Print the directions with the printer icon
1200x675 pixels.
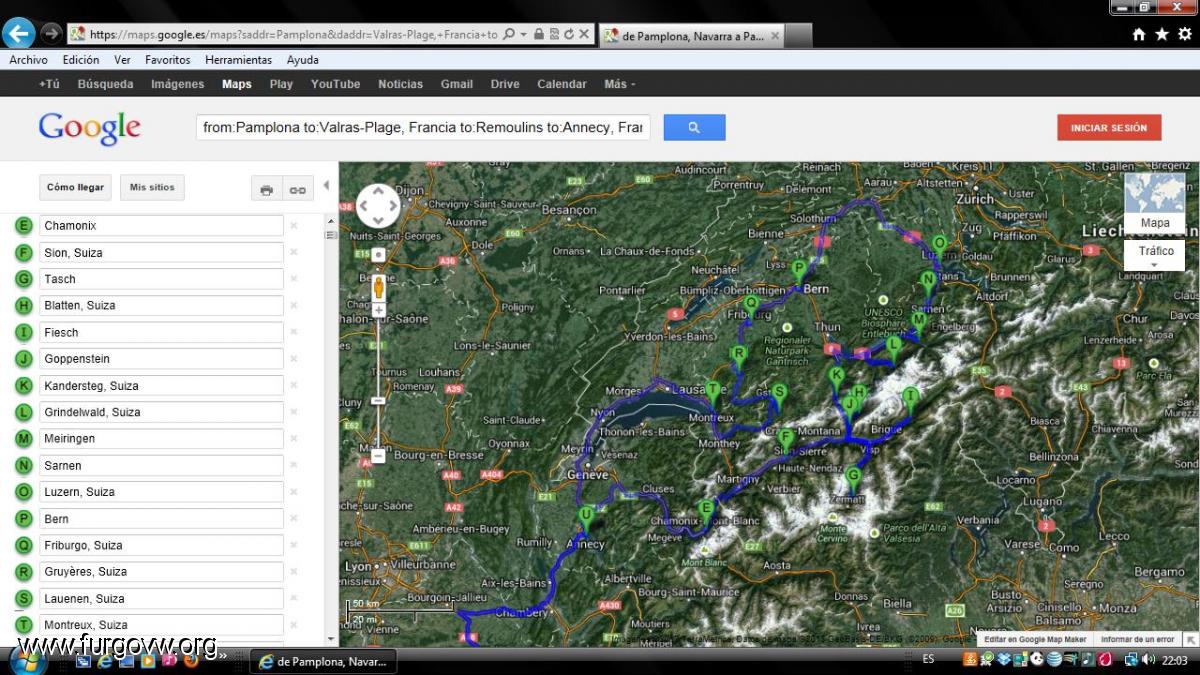click(266, 189)
